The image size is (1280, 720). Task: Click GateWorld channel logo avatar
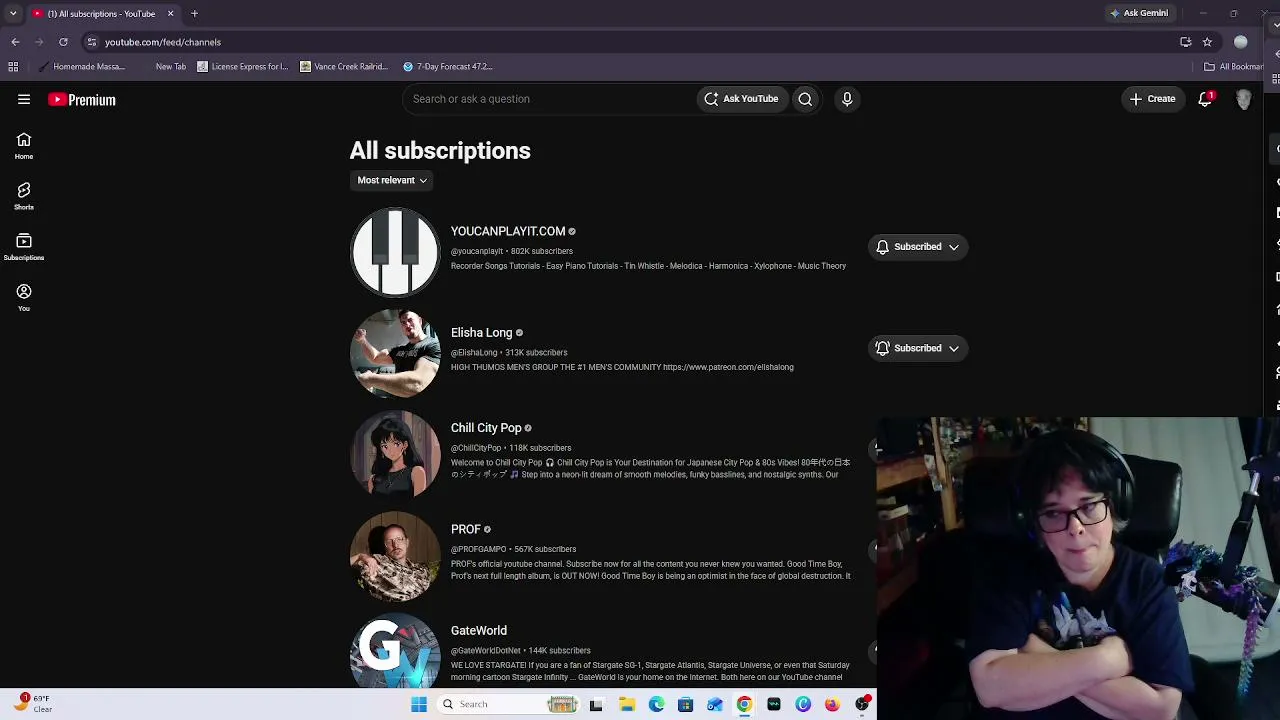click(395, 650)
